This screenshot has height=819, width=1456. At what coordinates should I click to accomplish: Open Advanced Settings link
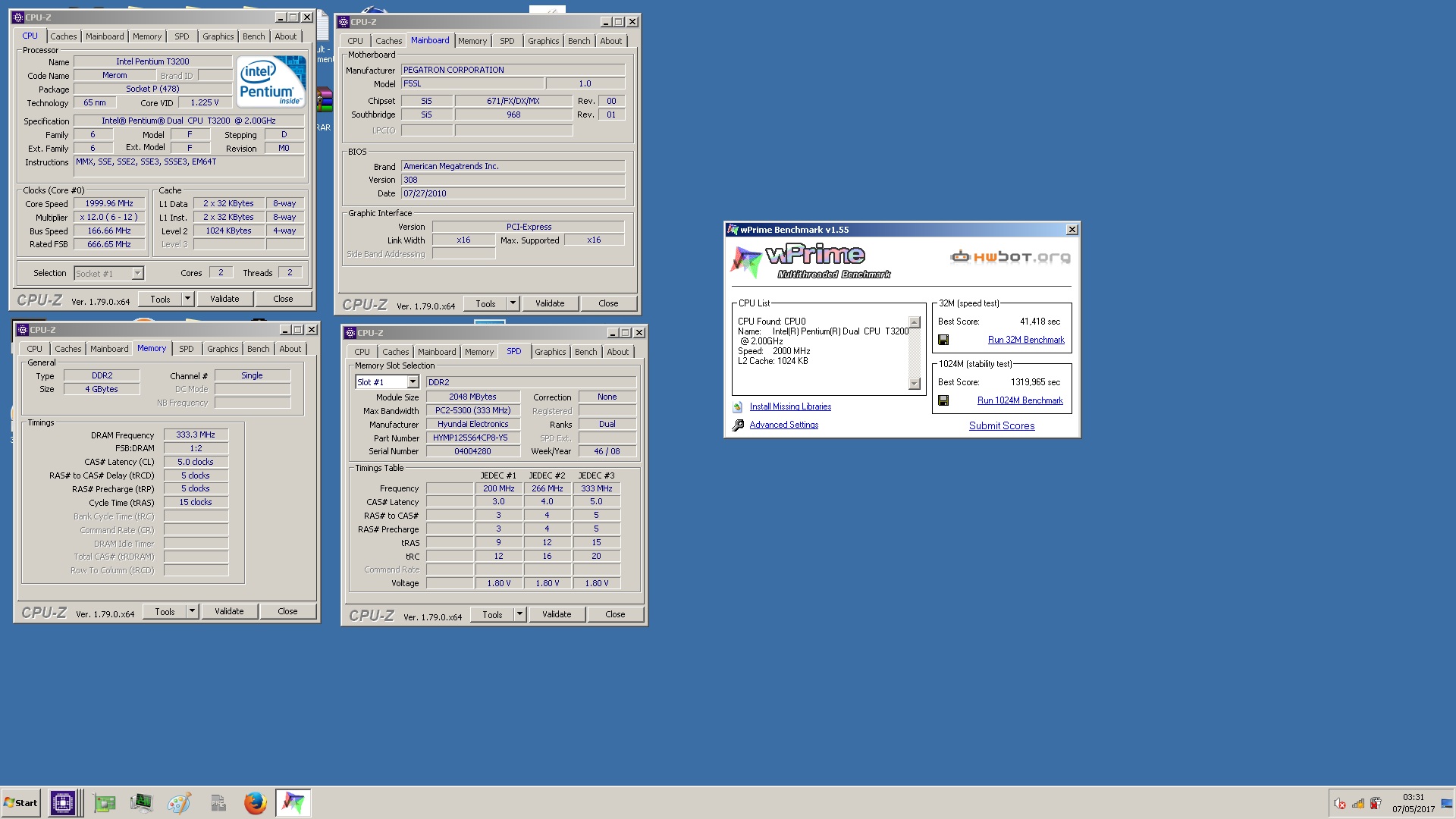click(784, 425)
